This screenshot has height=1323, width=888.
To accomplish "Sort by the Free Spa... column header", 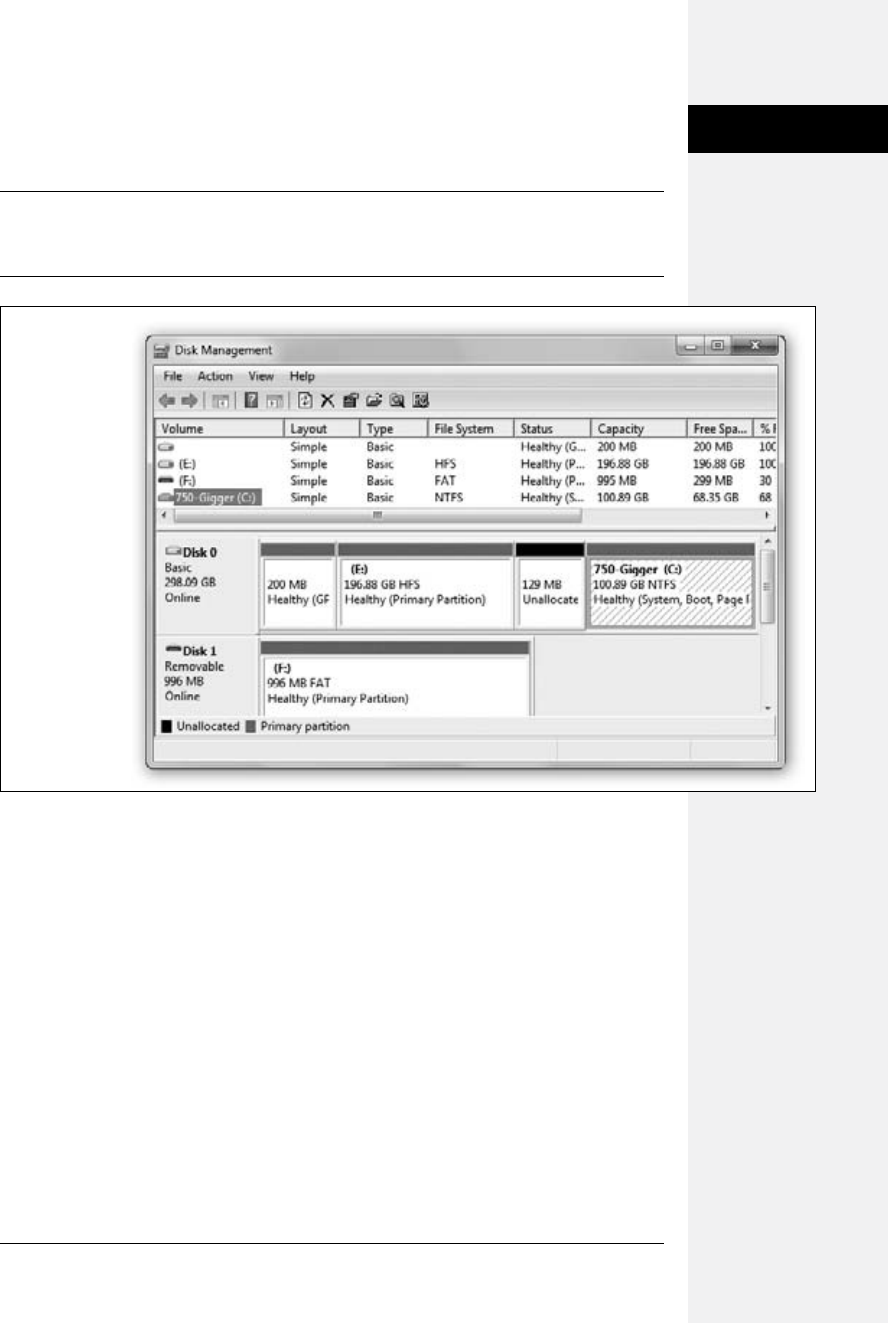I will click(720, 429).
